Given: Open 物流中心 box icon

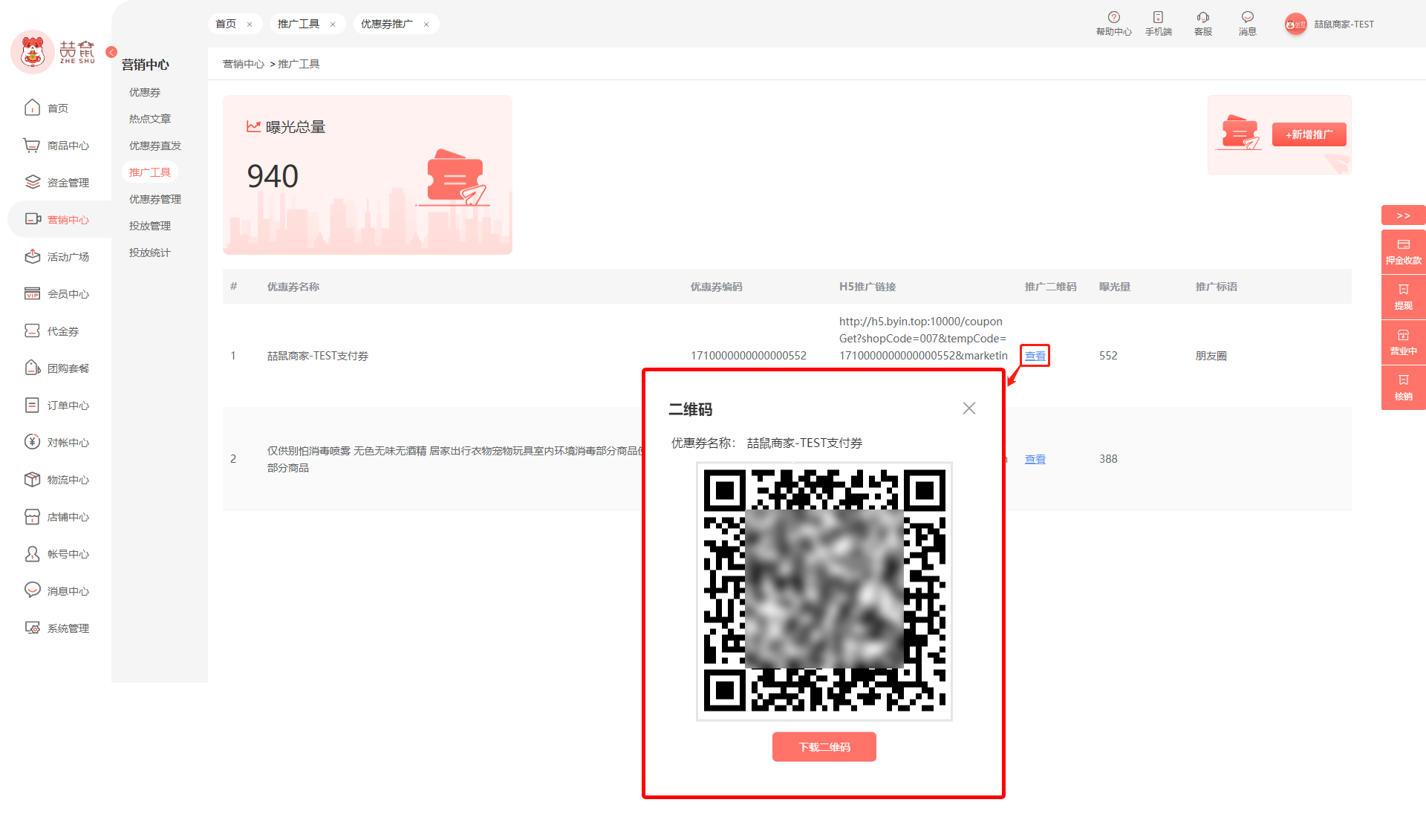Looking at the screenshot, I should (32, 479).
